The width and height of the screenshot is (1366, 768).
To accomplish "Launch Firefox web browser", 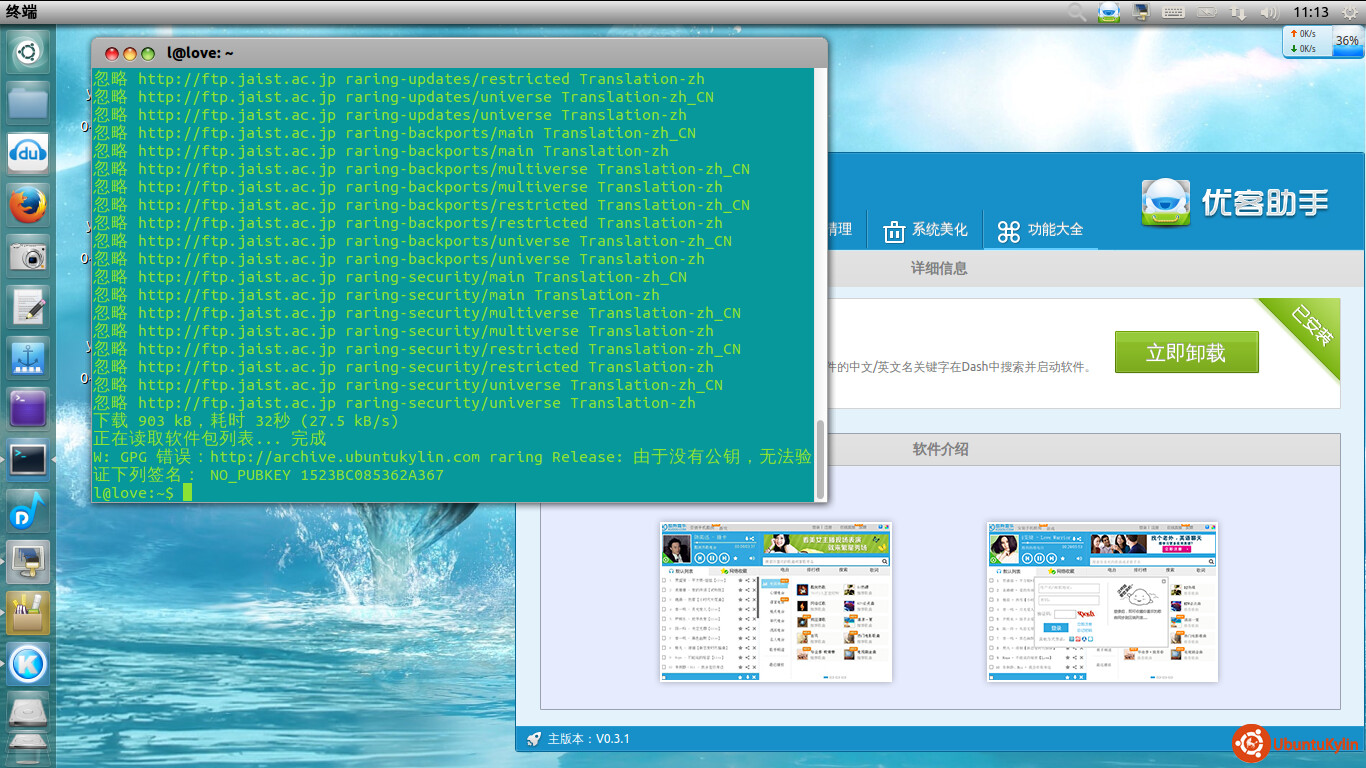I will tap(29, 204).
